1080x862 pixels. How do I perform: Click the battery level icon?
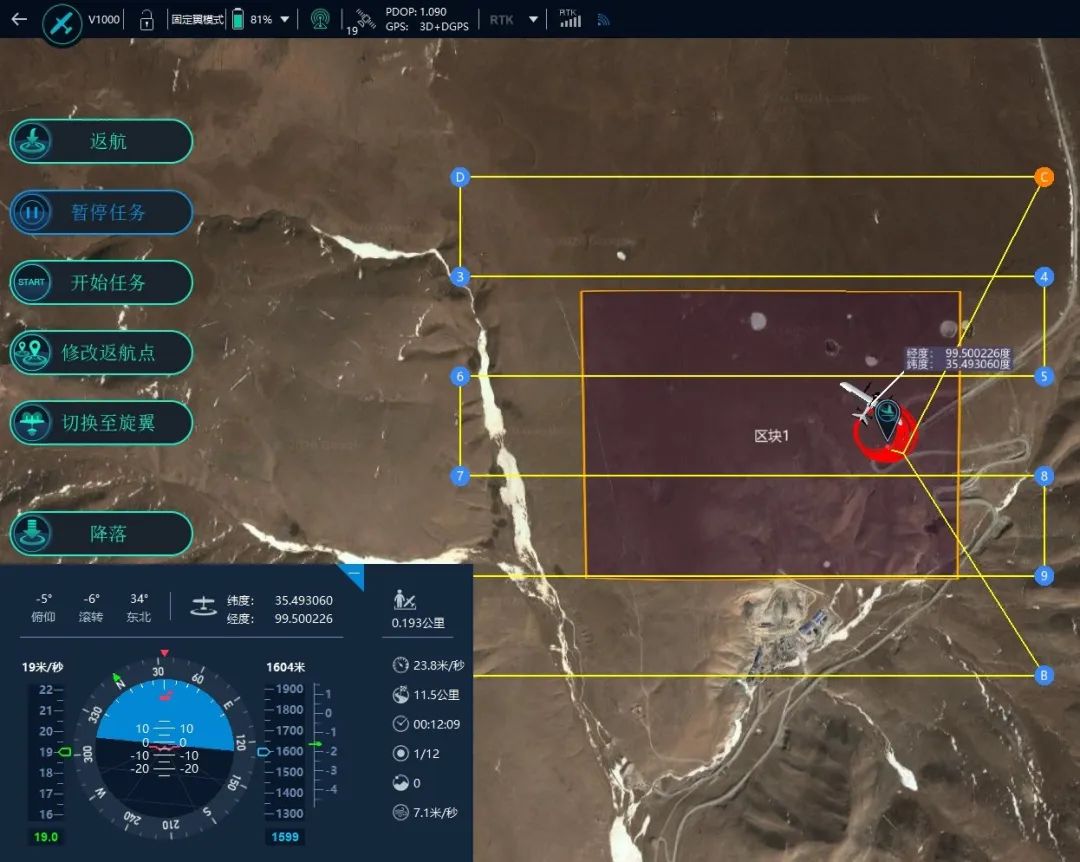tap(238, 19)
